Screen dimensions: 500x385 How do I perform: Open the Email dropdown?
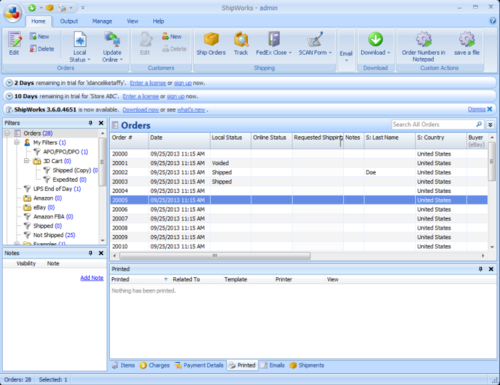[346, 56]
